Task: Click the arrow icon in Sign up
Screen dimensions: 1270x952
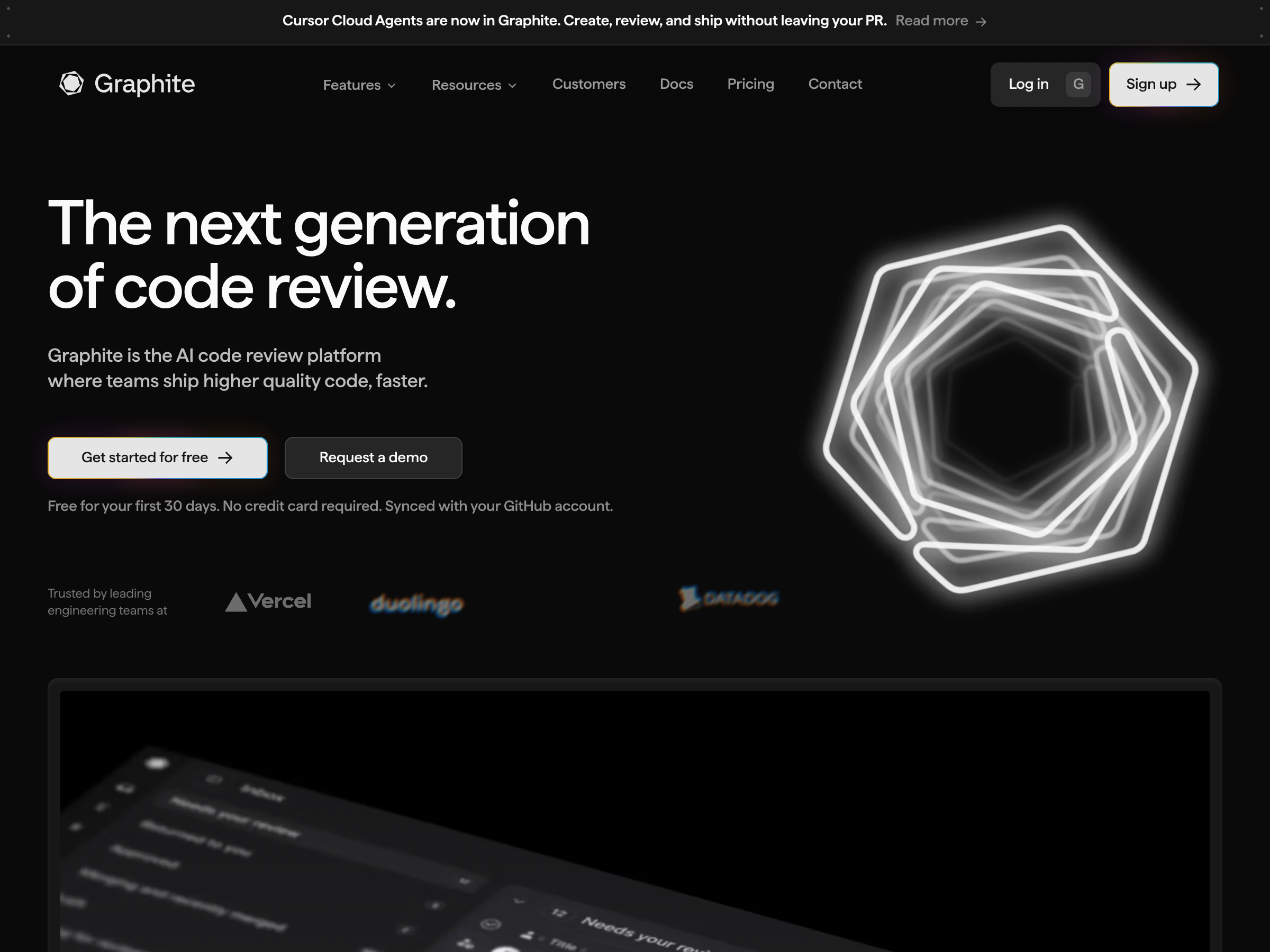Action: 1194,84
